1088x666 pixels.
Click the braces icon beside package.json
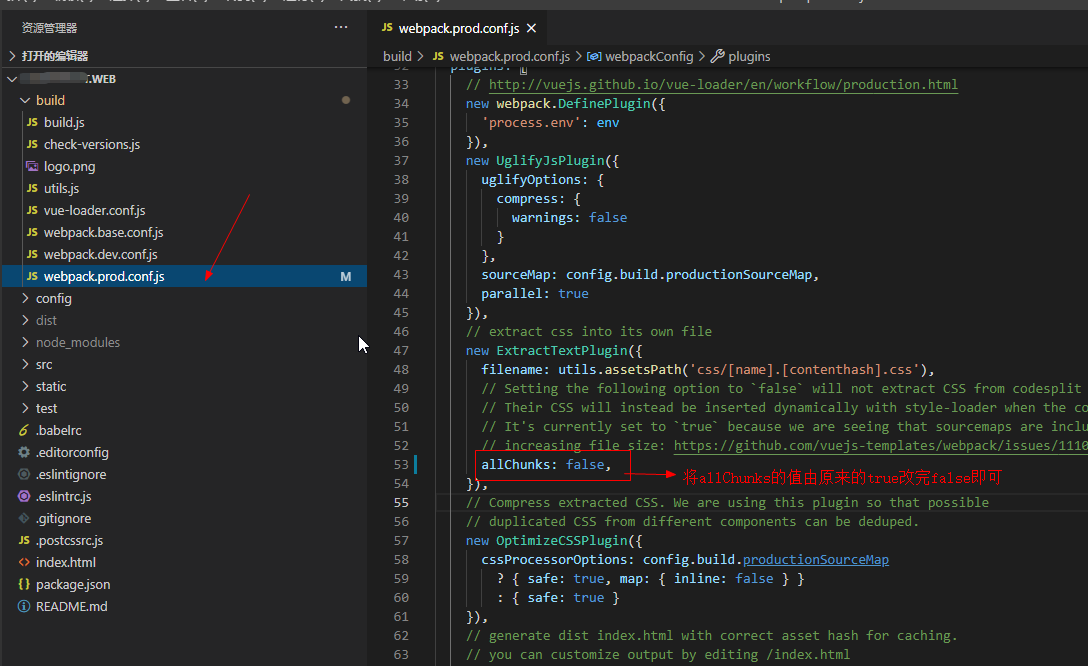coord(24,584)
